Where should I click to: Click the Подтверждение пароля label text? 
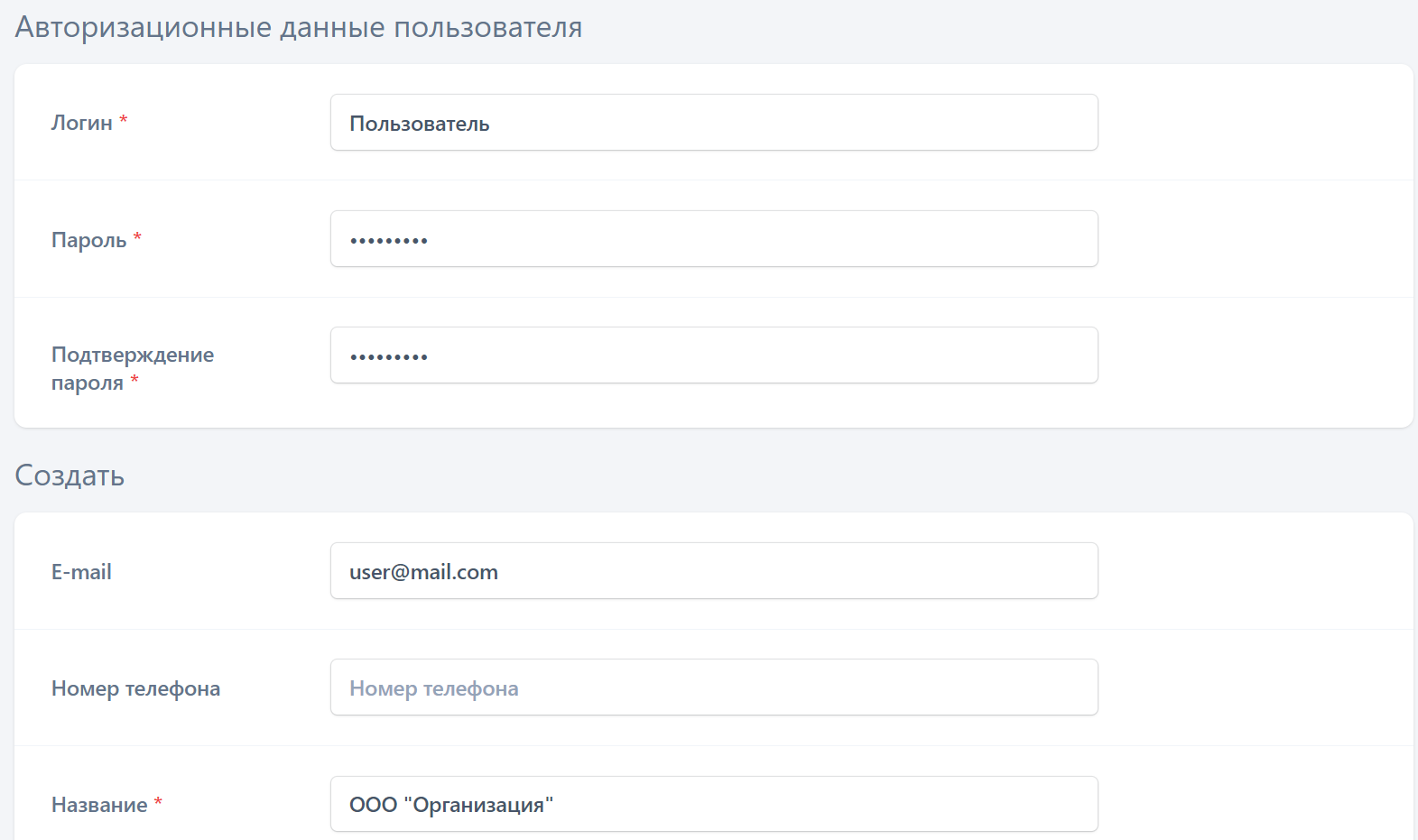tap(132, 355)
